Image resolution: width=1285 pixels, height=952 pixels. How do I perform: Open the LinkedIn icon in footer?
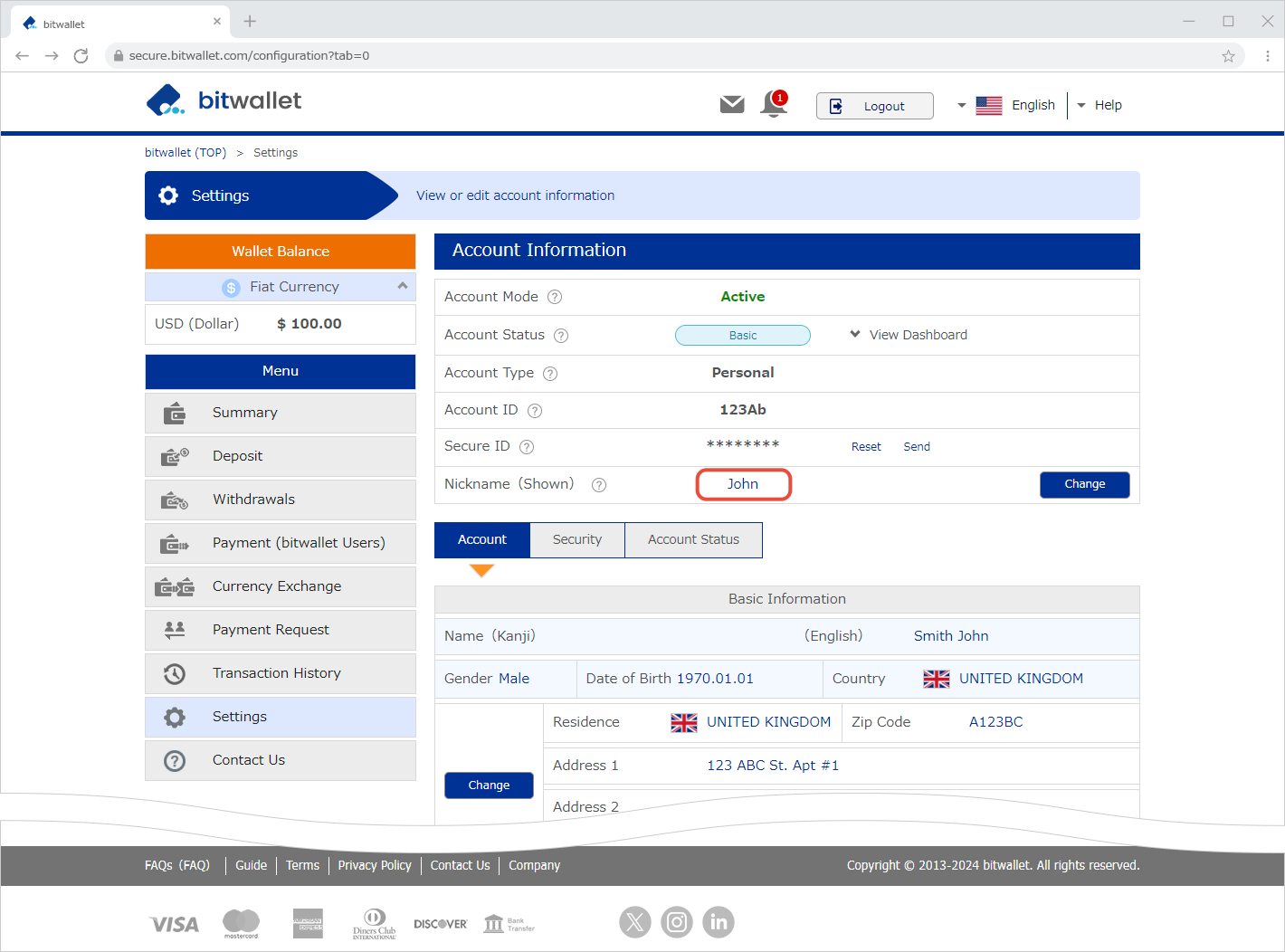(x=719, y=922)
